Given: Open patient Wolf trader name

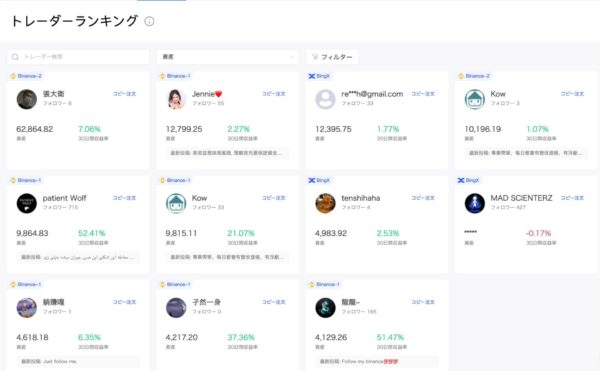Looking at the screenshot, I should pyautogui.click(x=64, y=198).
